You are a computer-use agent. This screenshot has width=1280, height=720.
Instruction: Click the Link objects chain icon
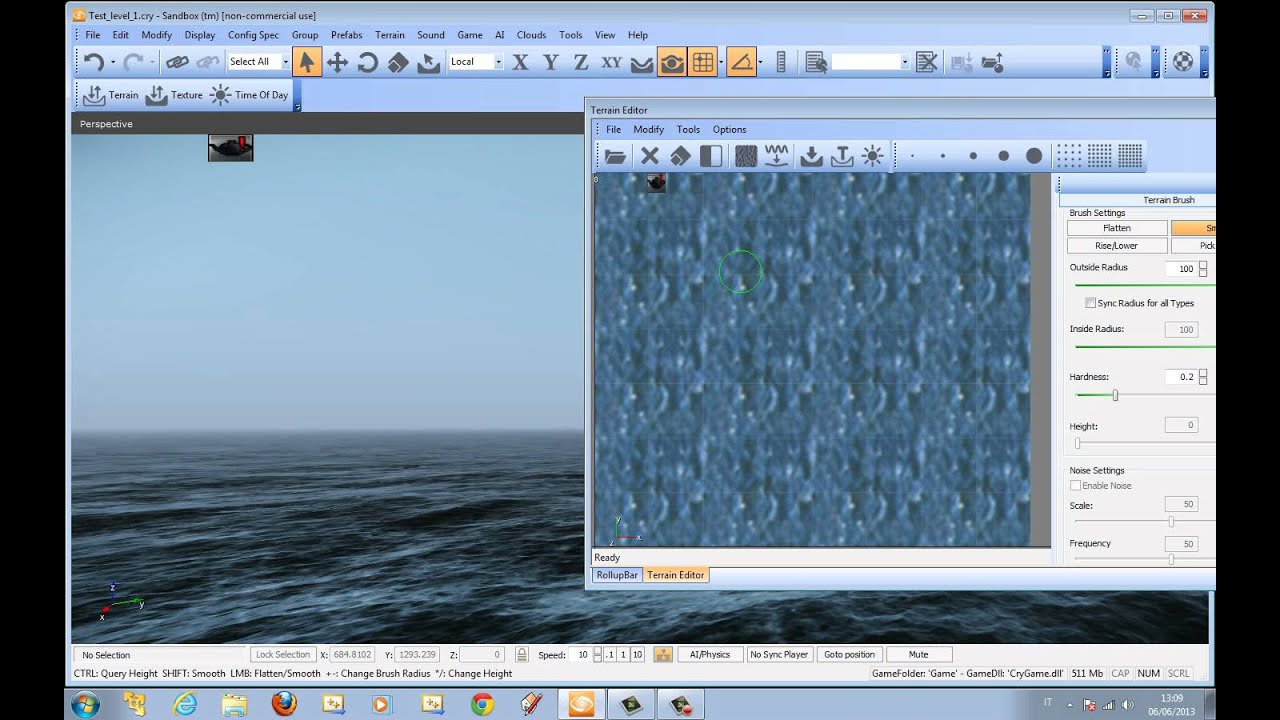coord(177,62)
